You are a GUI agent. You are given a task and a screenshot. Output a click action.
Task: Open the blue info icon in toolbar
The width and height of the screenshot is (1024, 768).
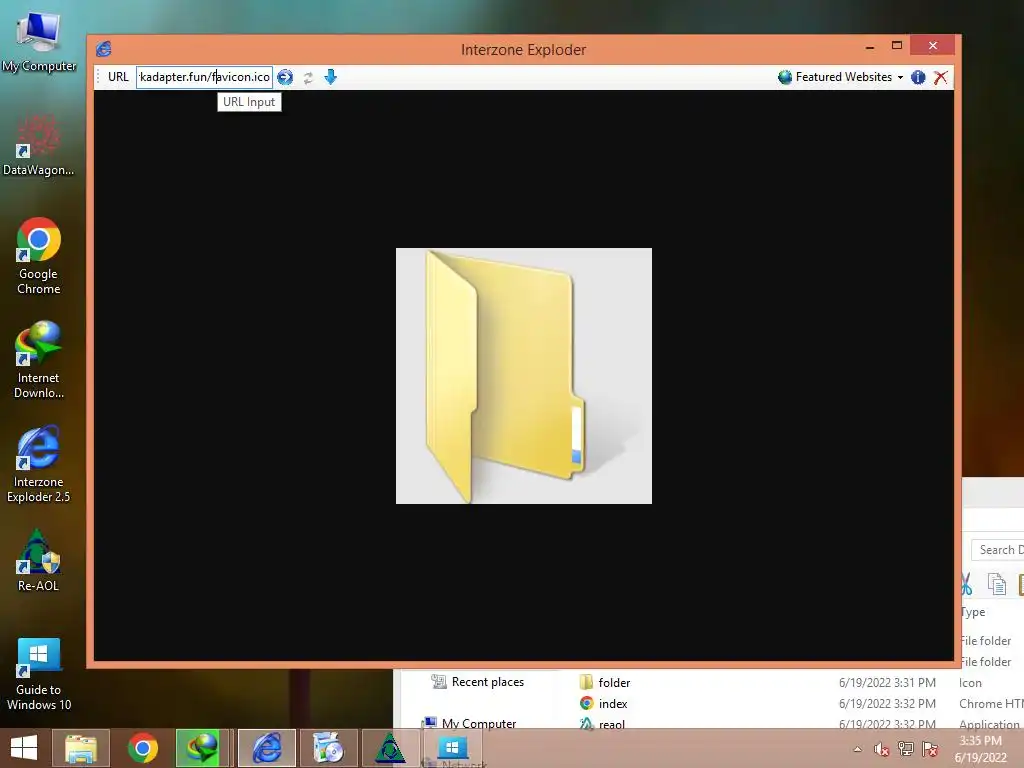pos(918,77)
